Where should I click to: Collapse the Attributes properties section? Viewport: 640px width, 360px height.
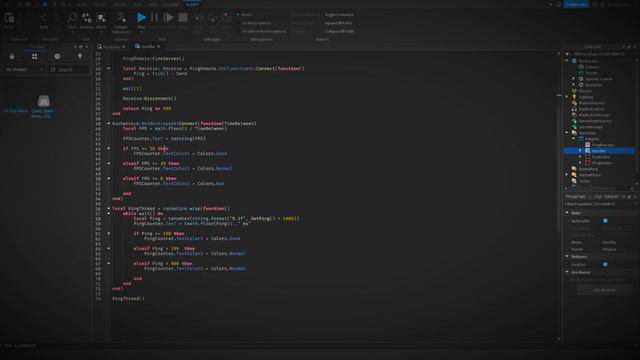[x=567, y=272]
